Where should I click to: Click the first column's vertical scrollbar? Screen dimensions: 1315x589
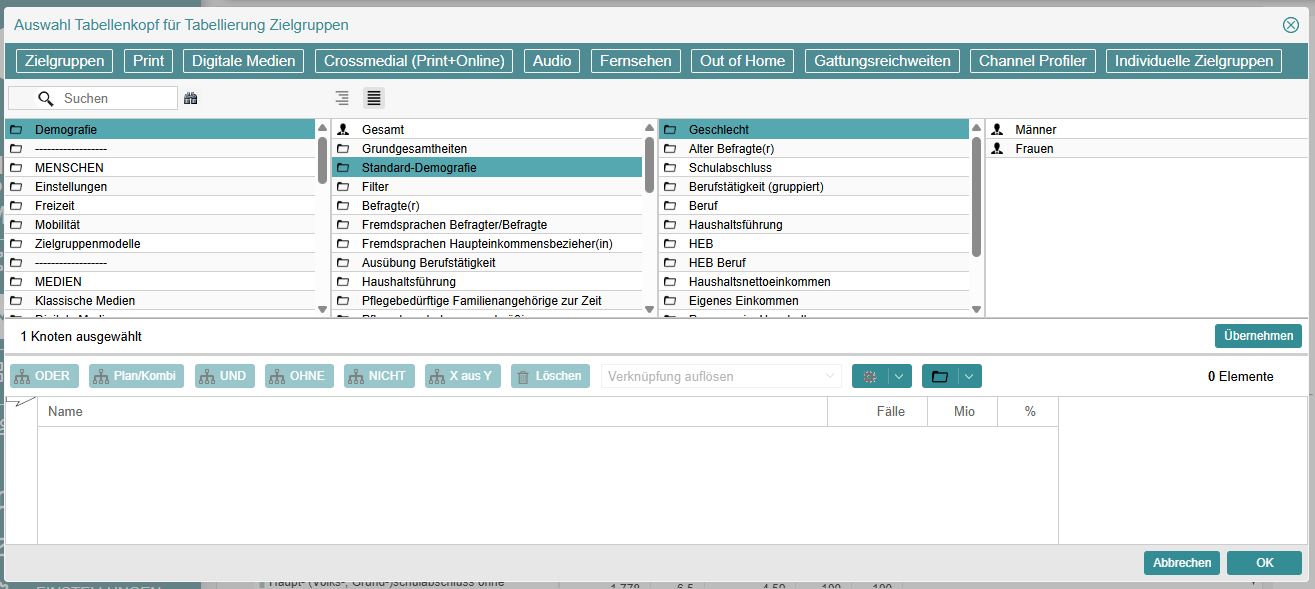(322, 160)
